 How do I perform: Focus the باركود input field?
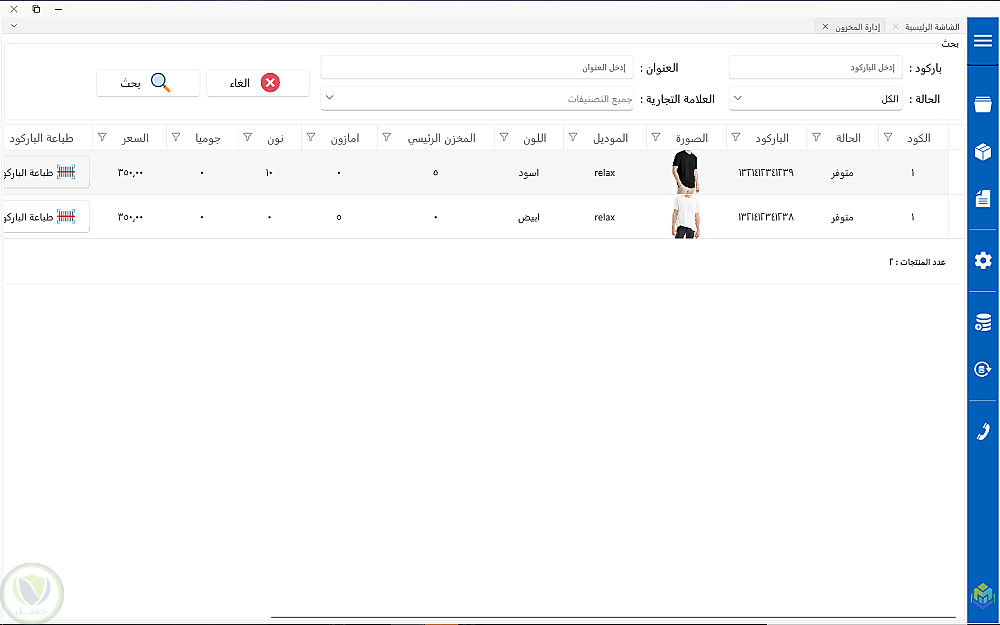pyautogui.click(x=816, y=67)
